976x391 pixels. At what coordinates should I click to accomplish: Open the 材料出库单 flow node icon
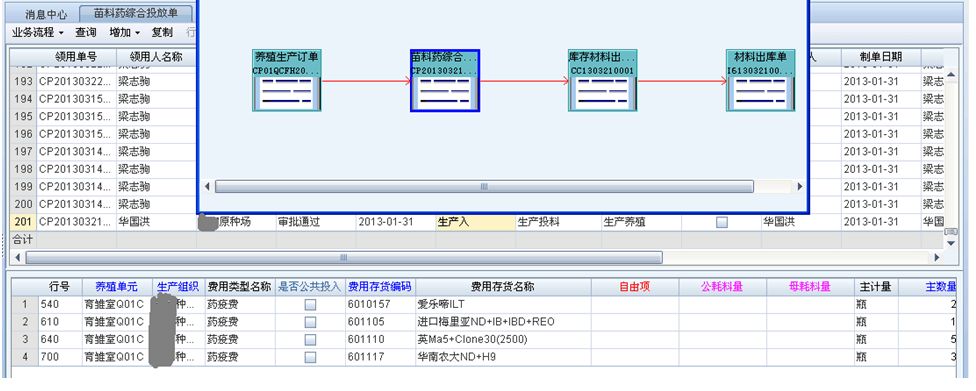point(761,81)
